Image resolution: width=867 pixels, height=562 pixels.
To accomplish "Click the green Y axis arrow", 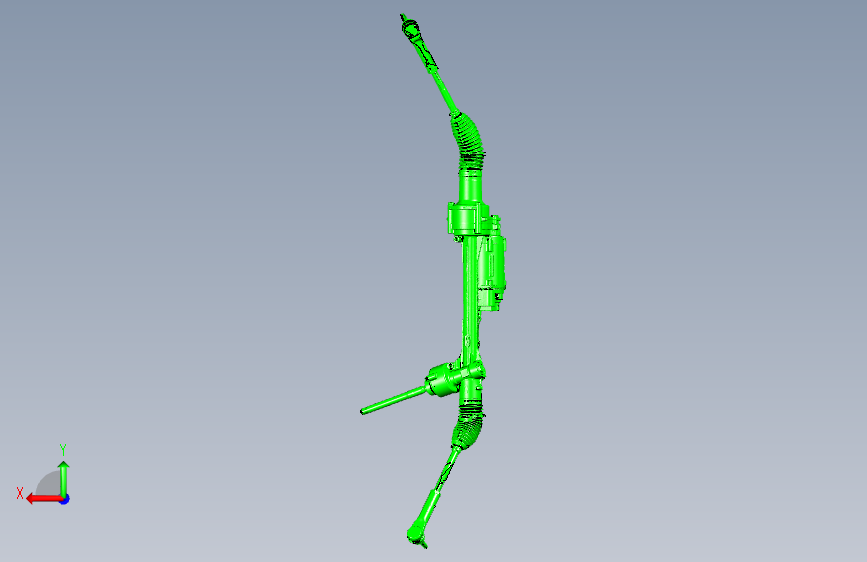I will (x=64, y=478).
